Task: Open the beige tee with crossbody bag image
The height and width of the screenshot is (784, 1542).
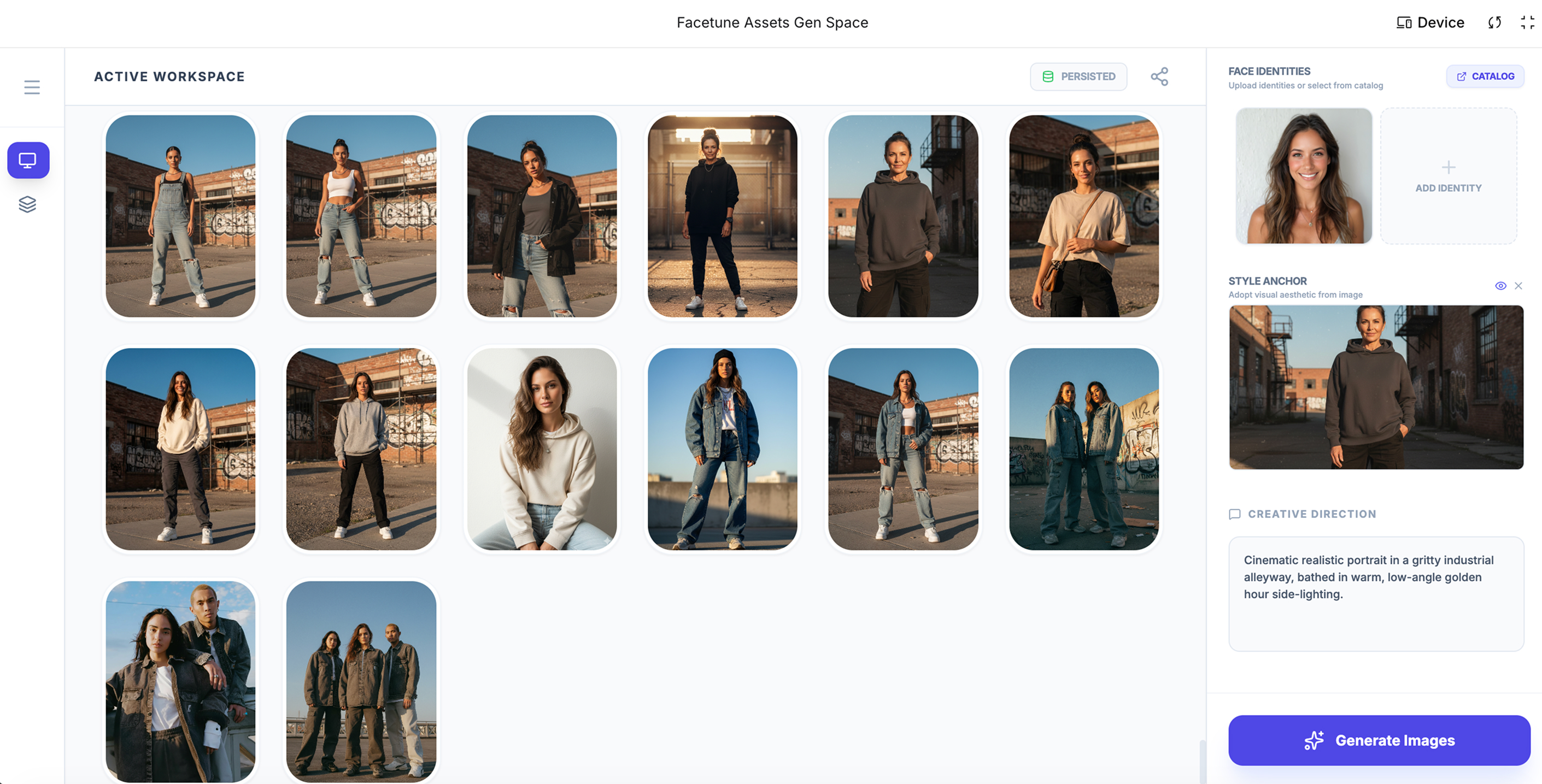Action: pyautogui.click(x=1084, y=216)
